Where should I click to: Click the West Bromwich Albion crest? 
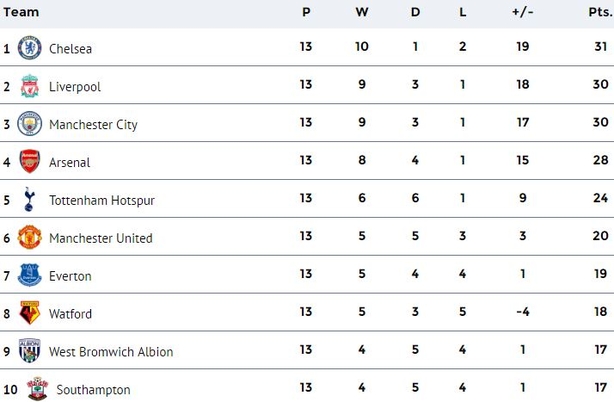(29, 351)
